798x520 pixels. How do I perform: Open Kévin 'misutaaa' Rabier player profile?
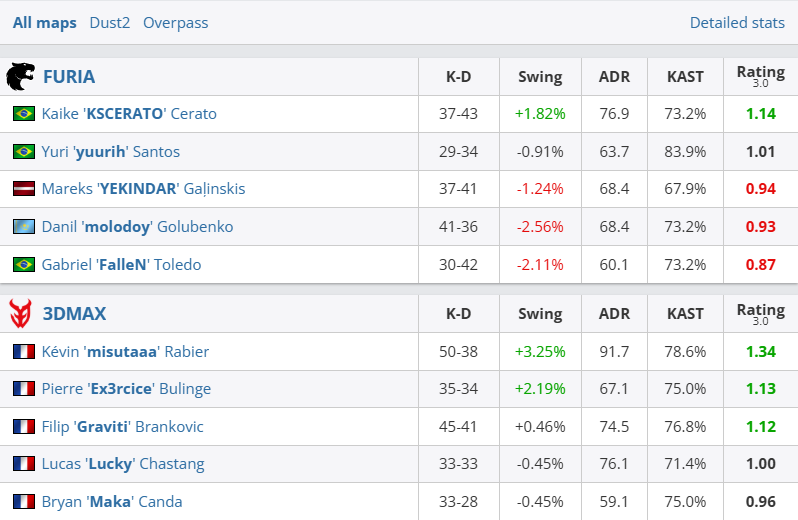tap(125, 352)
